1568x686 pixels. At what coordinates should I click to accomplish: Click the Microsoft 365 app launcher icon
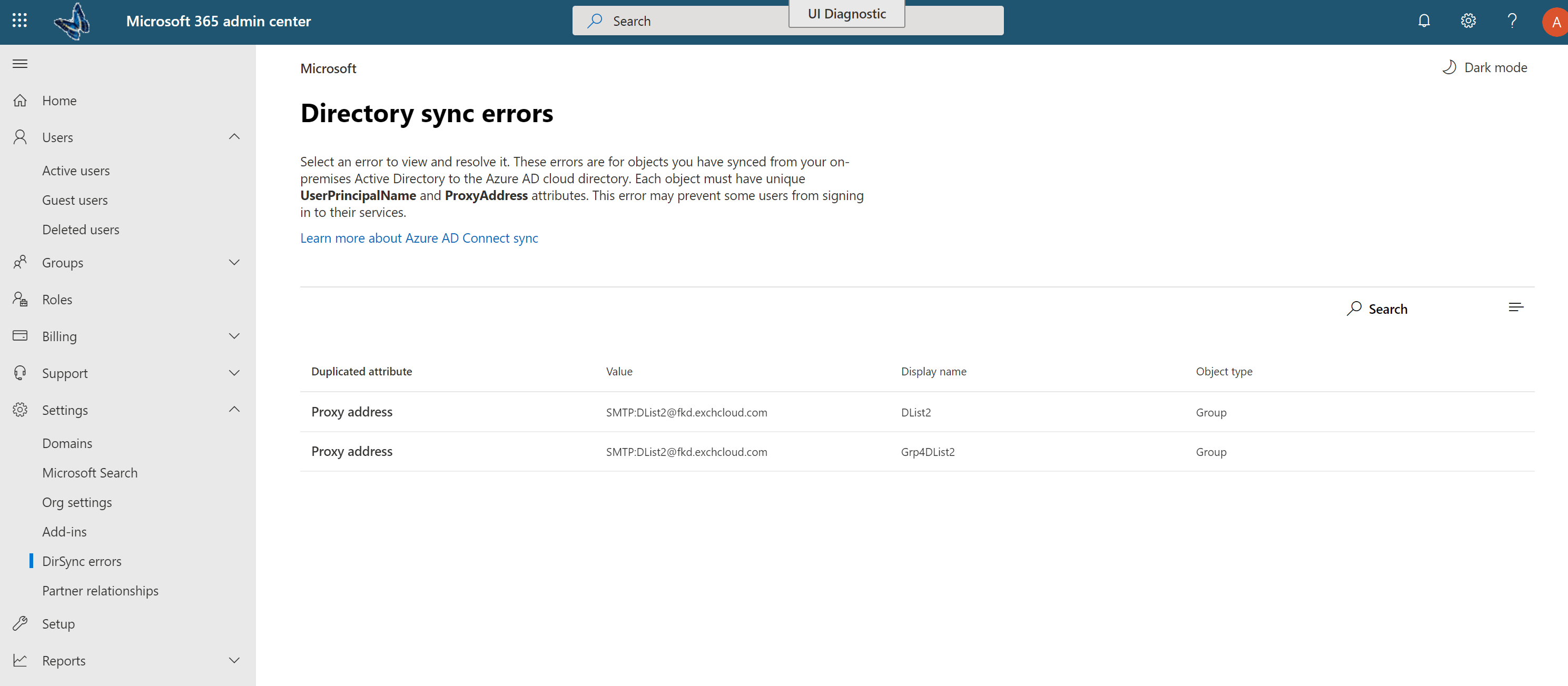(x=19, y=20)
